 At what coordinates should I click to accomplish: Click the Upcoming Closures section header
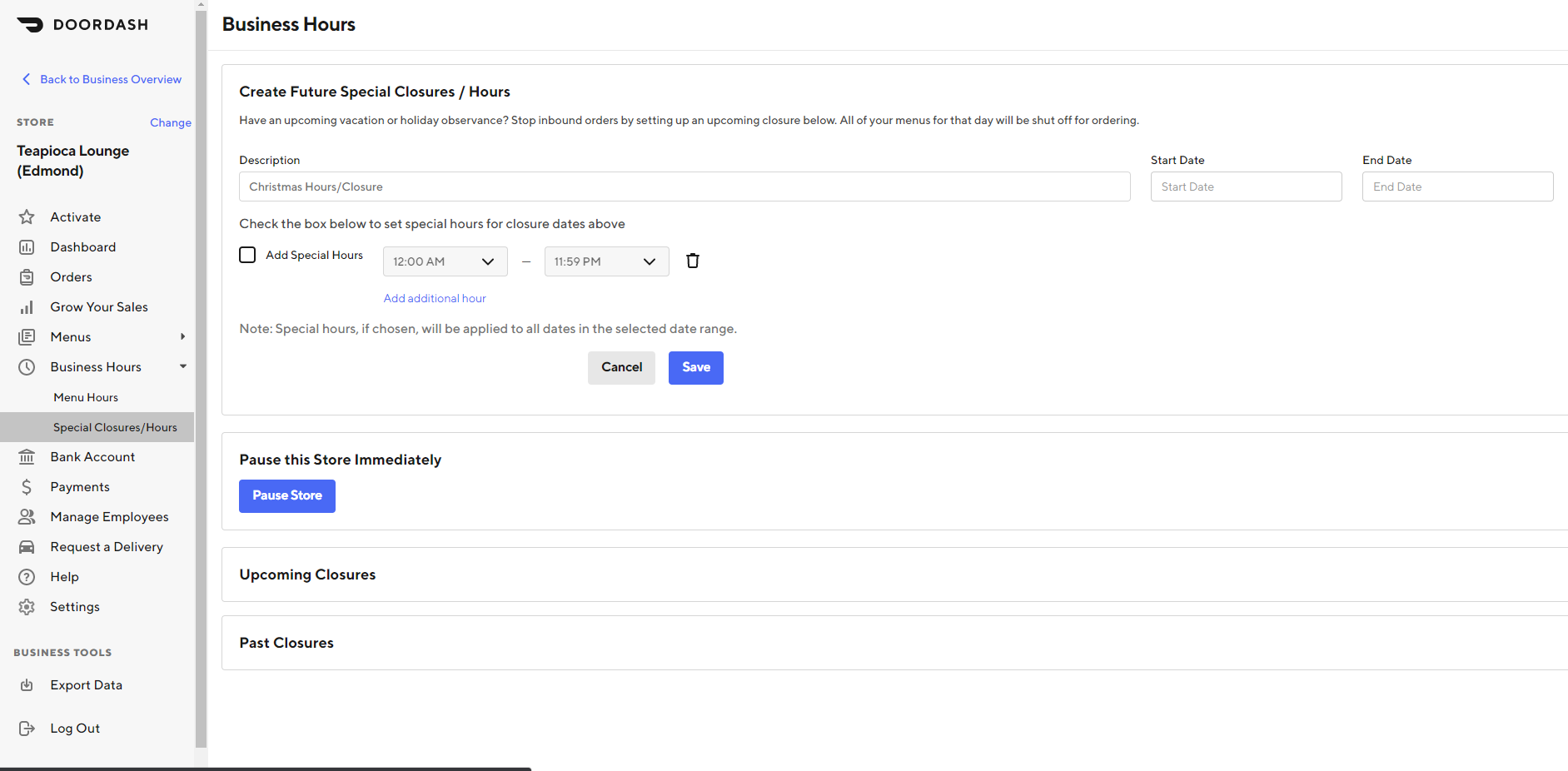click(x=307, y=575)
